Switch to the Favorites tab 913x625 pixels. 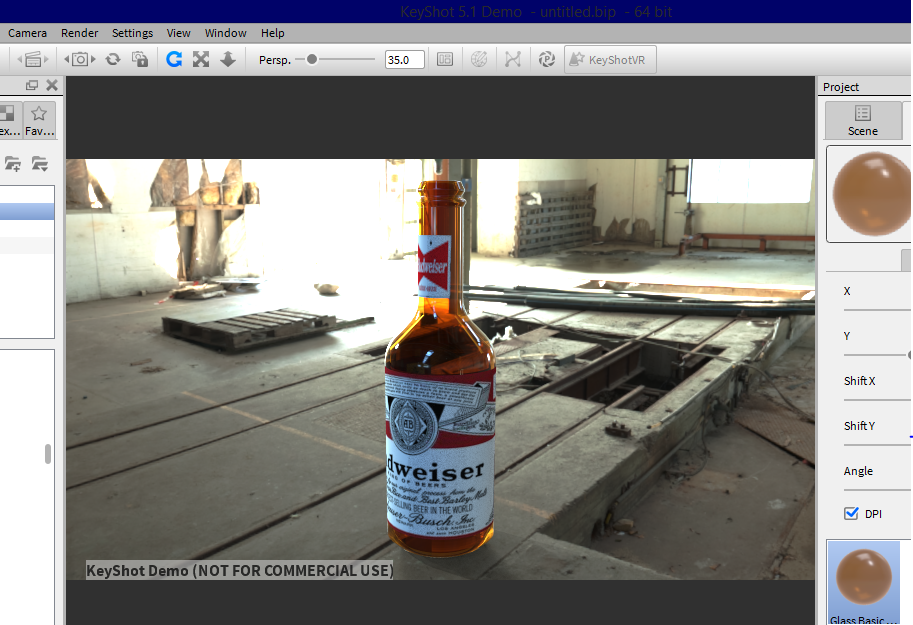40,120
